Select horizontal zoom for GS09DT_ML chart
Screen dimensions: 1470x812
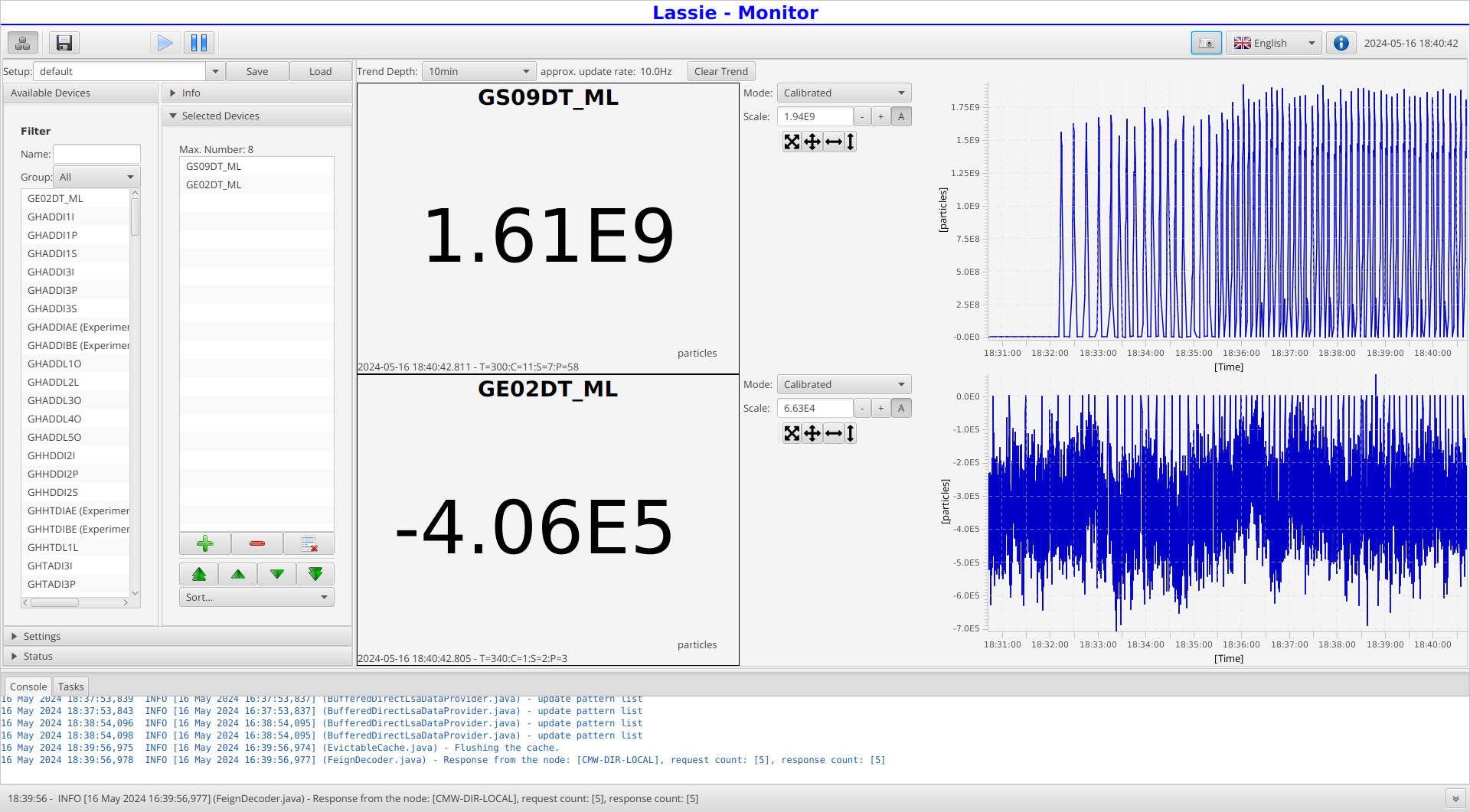point(834,142)
